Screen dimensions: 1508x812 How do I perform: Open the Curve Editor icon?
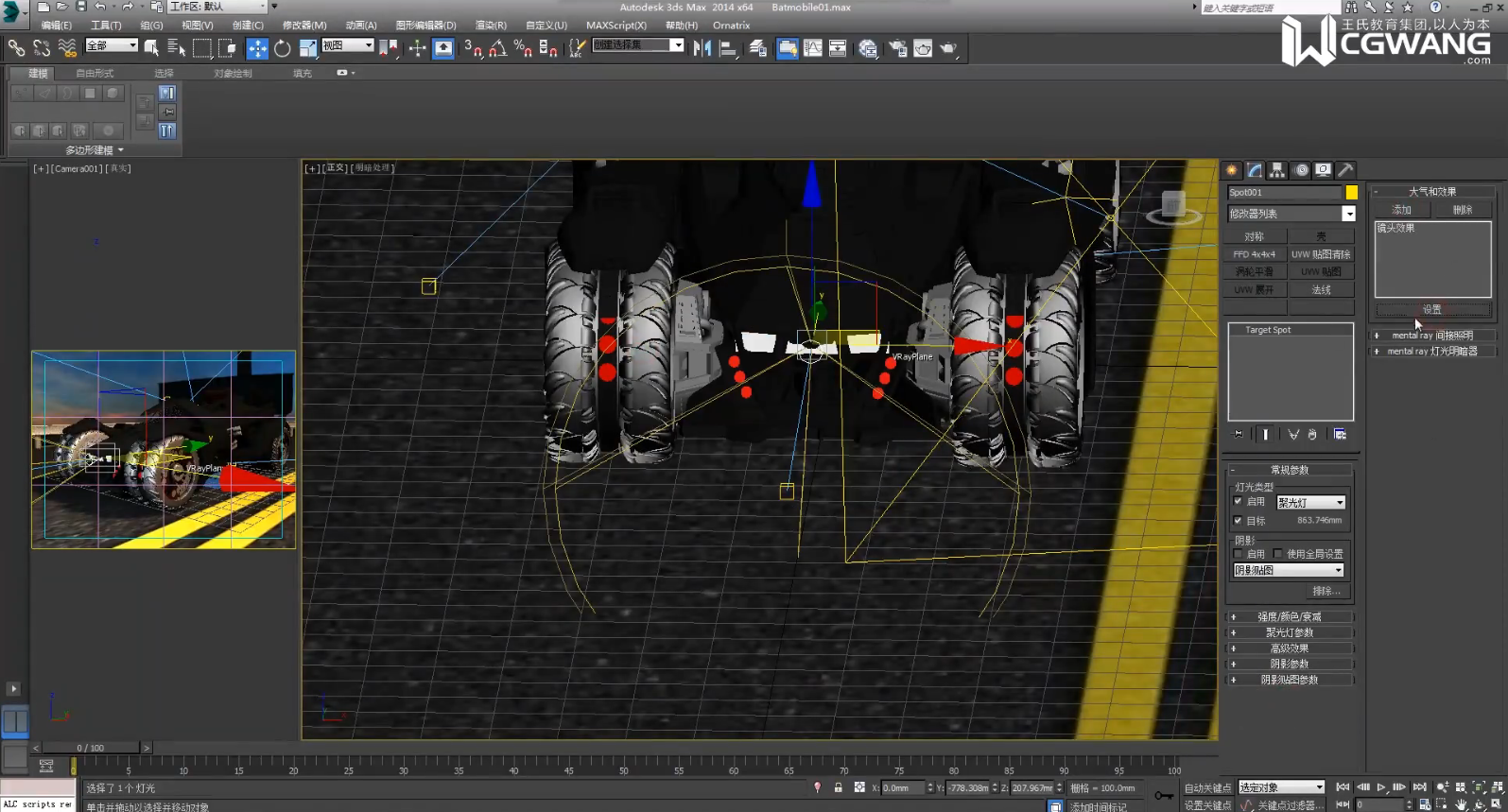tap(812, 48)
